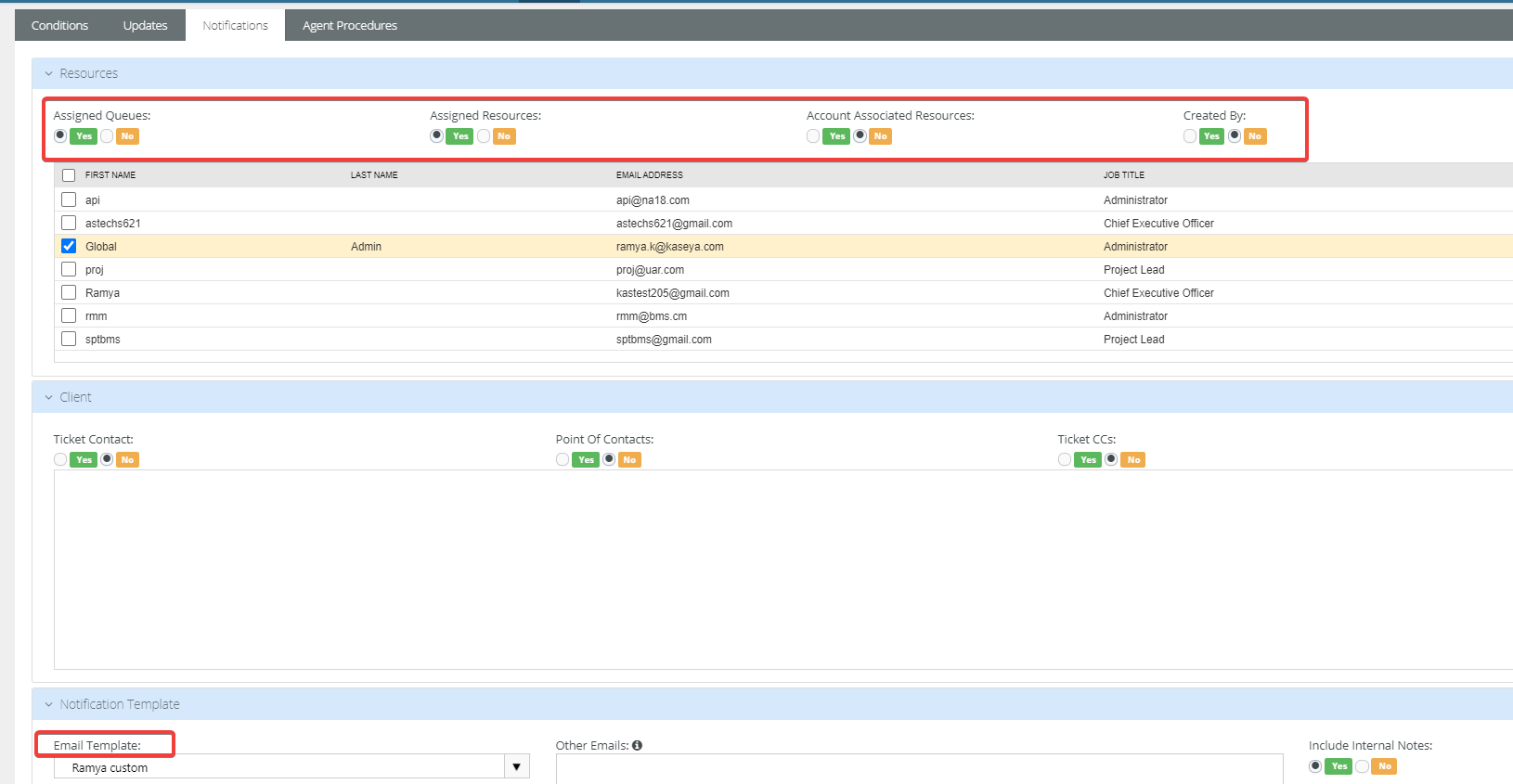Select the Ramya resource row checkbox
Screen dimensions: 1513x784
point(69,292)
